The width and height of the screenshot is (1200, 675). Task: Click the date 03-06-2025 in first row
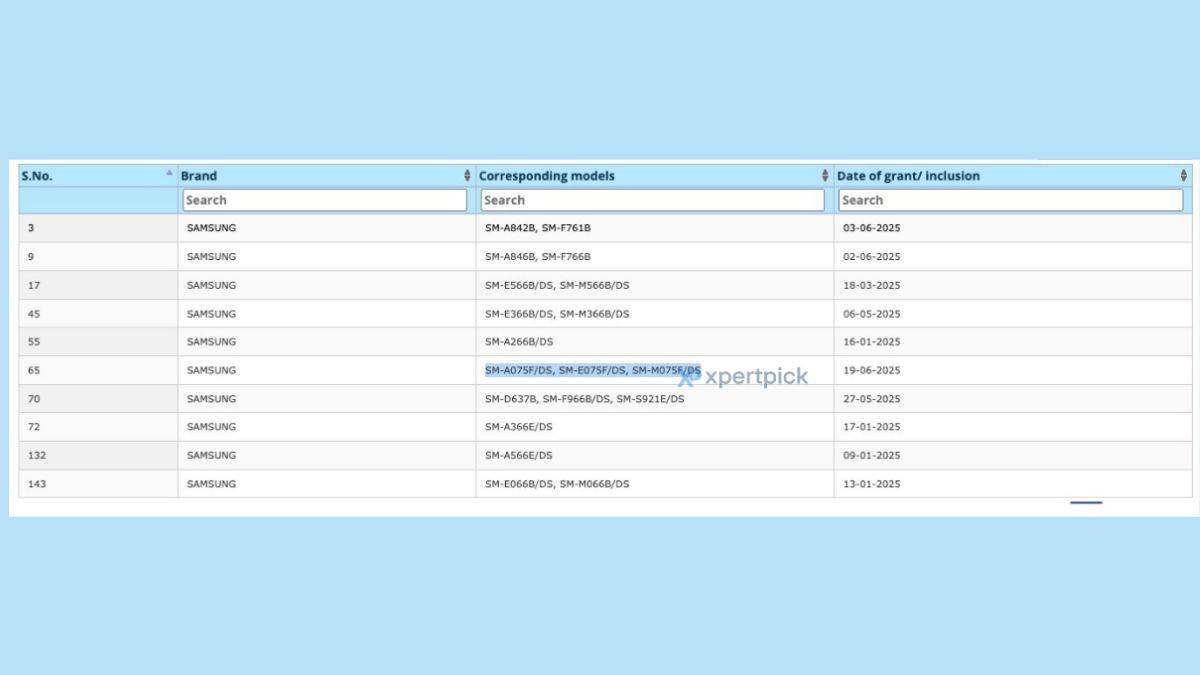[x=871, y=228]
